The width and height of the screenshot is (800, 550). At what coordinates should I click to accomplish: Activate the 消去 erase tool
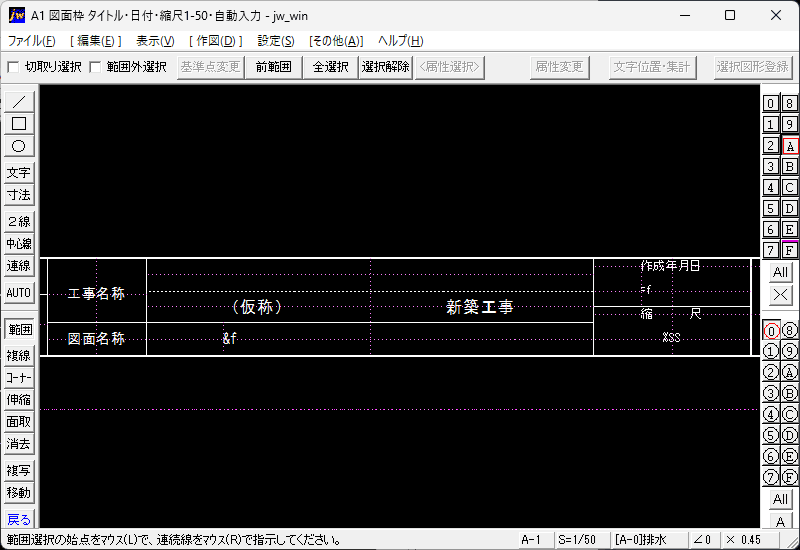[19, 444]
